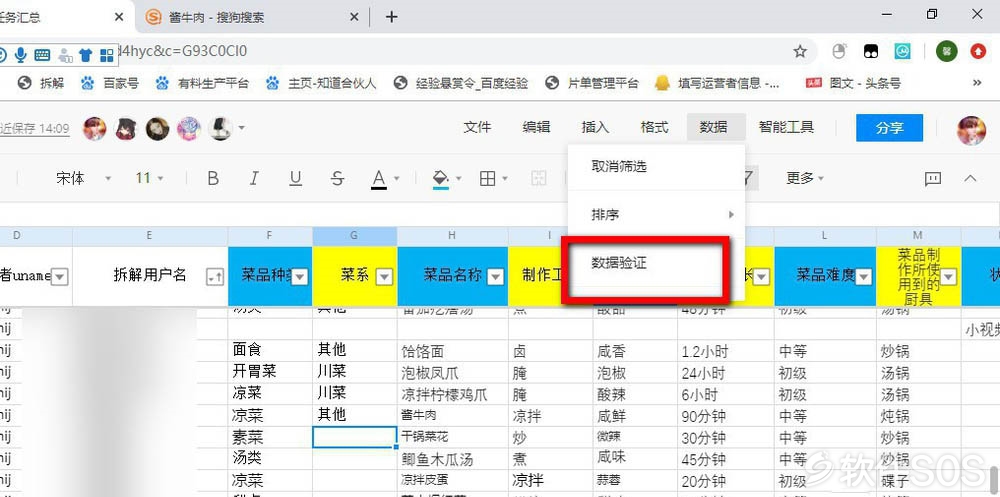Select the cell containing 泡椒凤爪
The height and width of the screenshot is (497, 1000).
point(453,373)
